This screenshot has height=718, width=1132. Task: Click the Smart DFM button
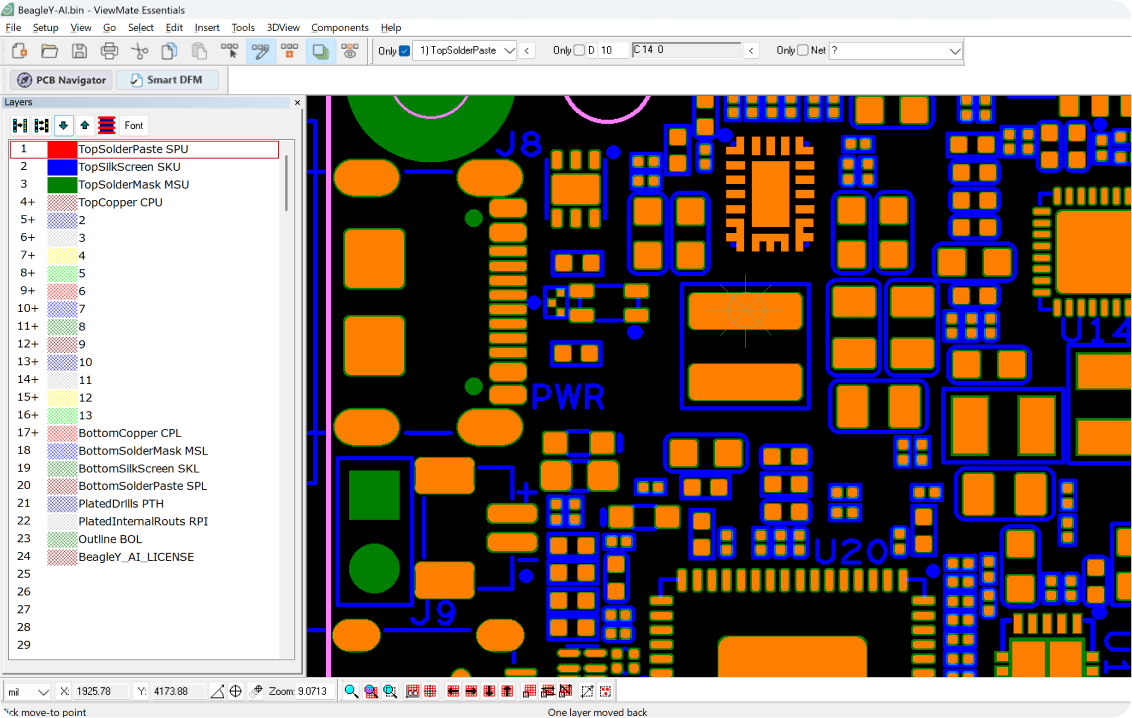[x=167, y=80]
